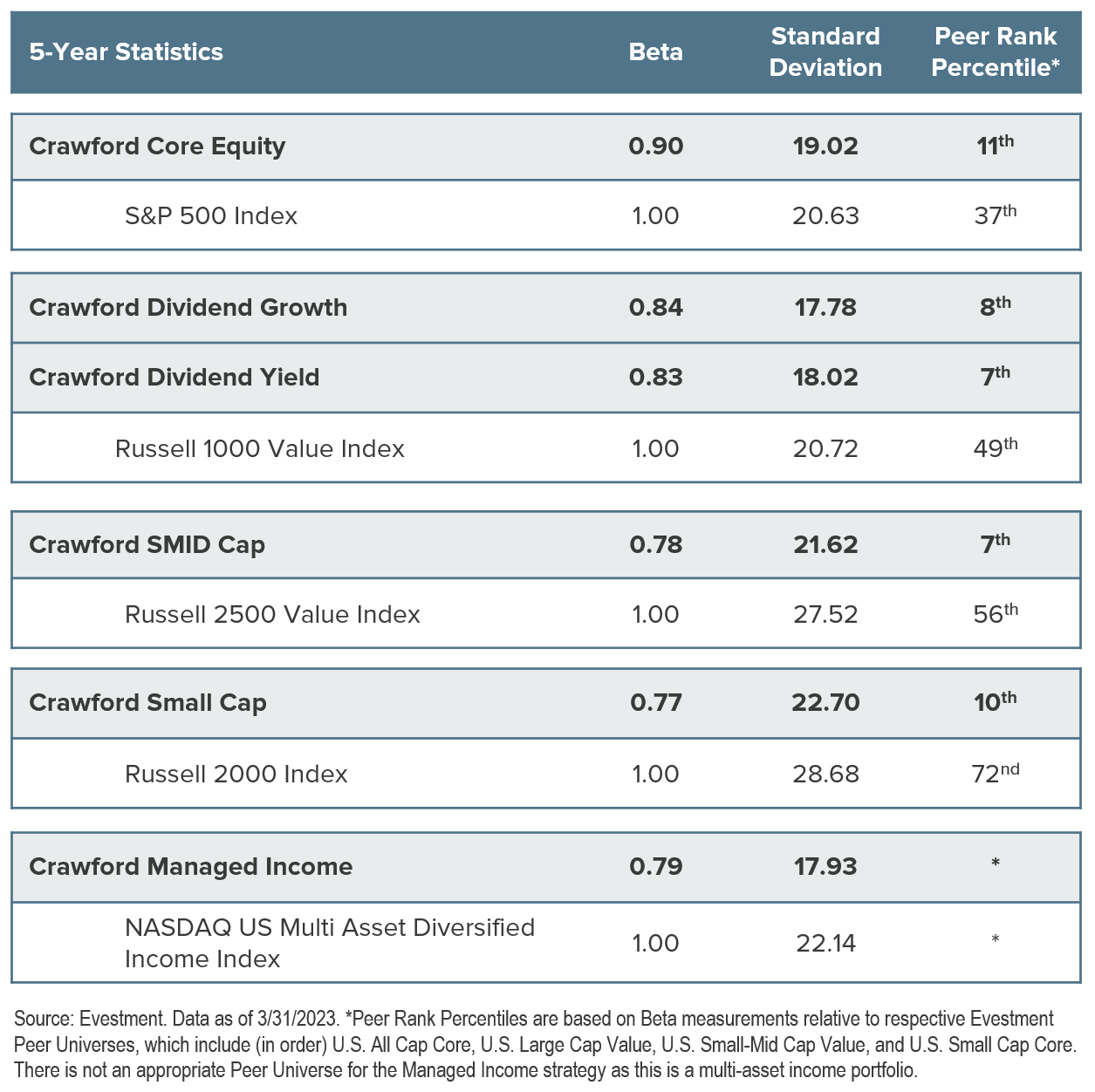Select the Crawford Dividend Growth row label
Screen dimensions: 1095x1092
(188, 307)
